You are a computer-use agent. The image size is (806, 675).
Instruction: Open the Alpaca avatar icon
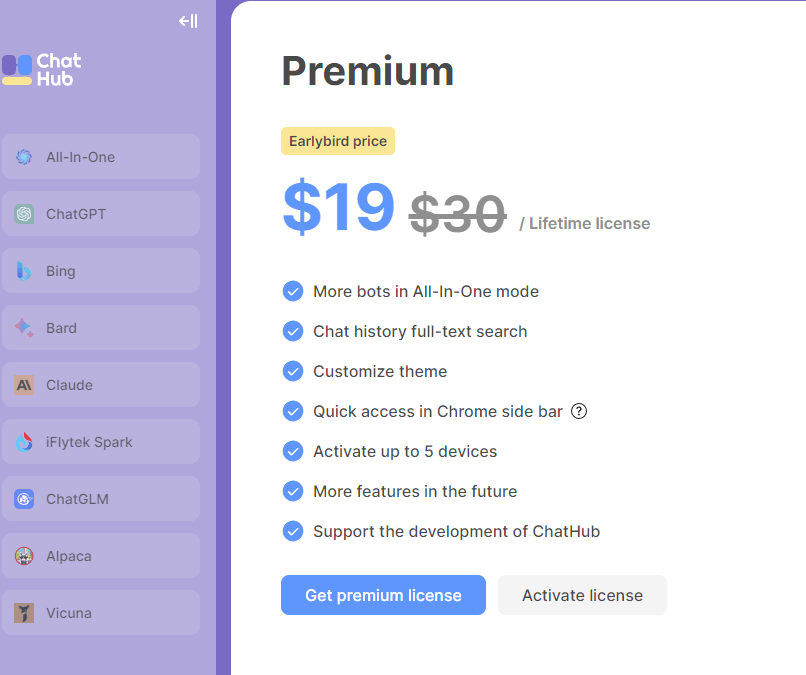pos(24,556)
